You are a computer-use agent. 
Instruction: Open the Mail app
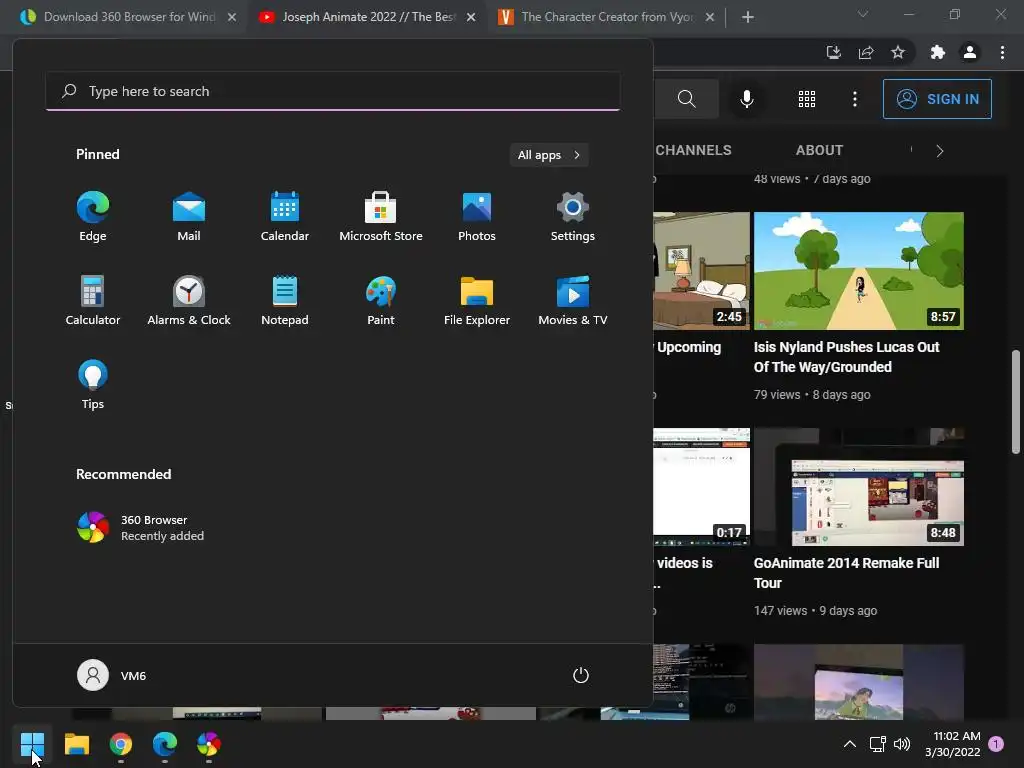click(x=189, y=216)
